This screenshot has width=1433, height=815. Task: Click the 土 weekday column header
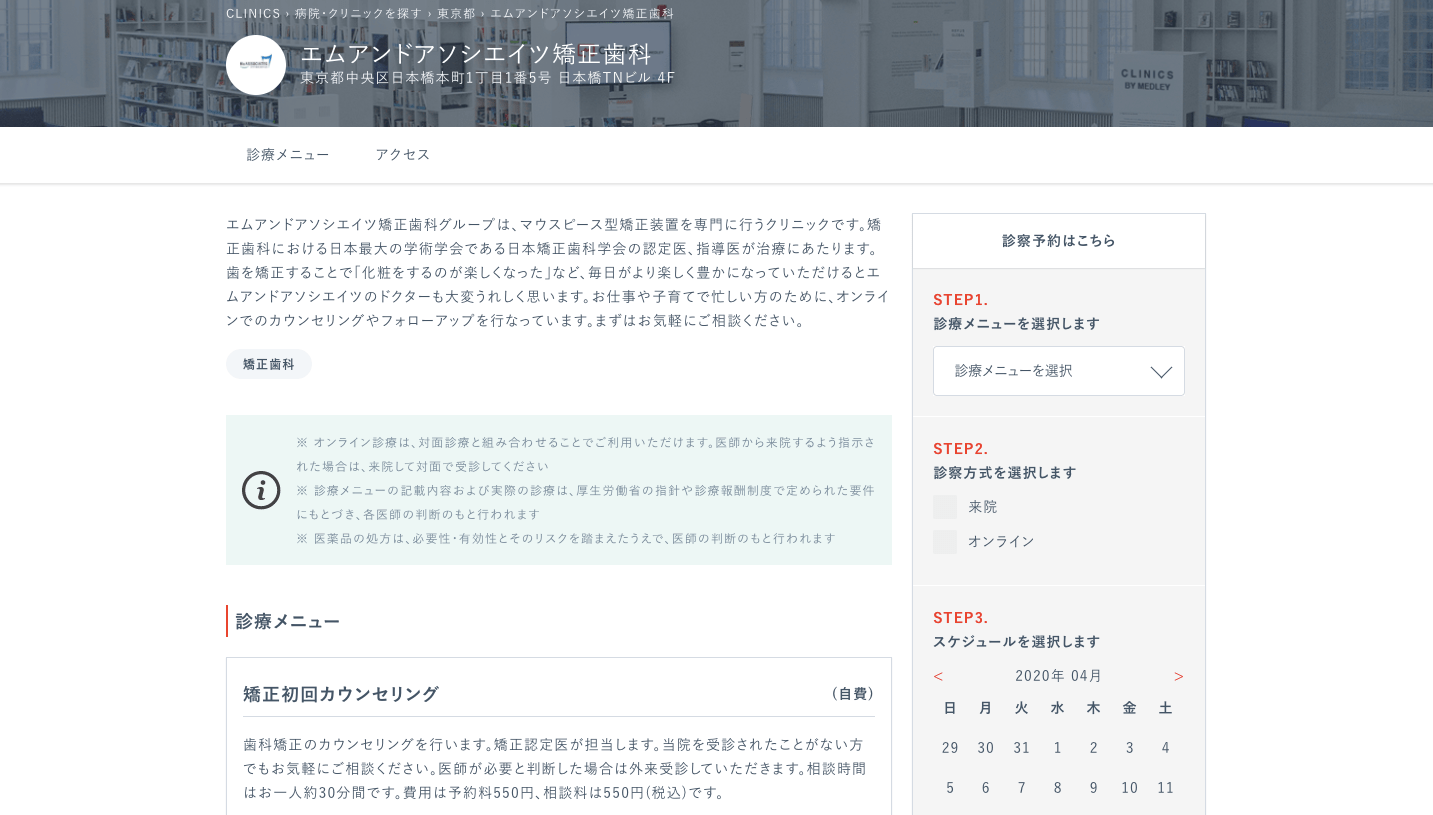[1166, 708]
